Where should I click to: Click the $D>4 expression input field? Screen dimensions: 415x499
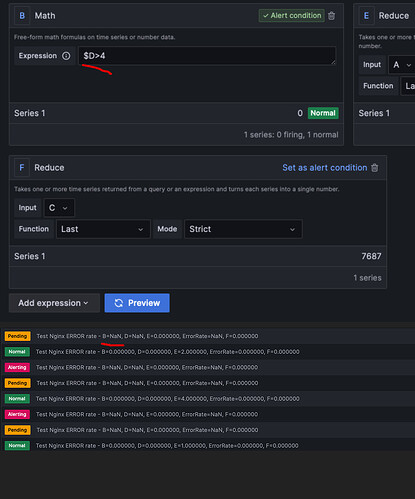point(207,56)
